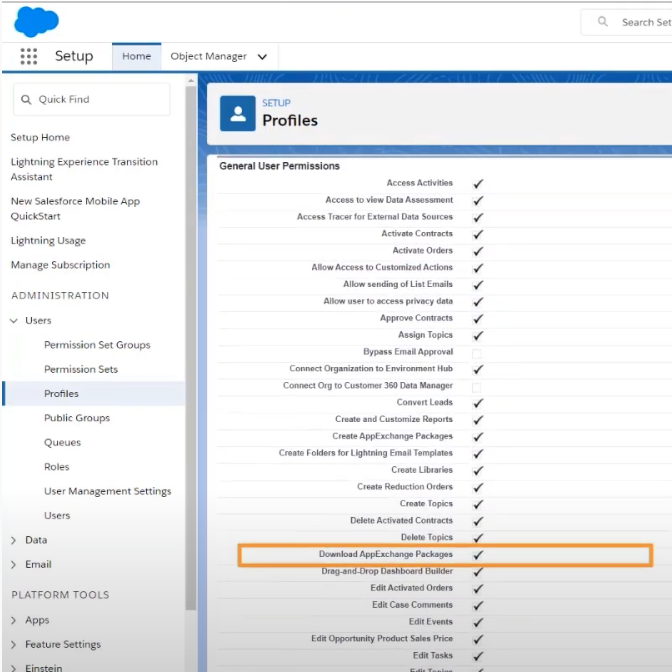Expand the Einstein section chevron

13,668
